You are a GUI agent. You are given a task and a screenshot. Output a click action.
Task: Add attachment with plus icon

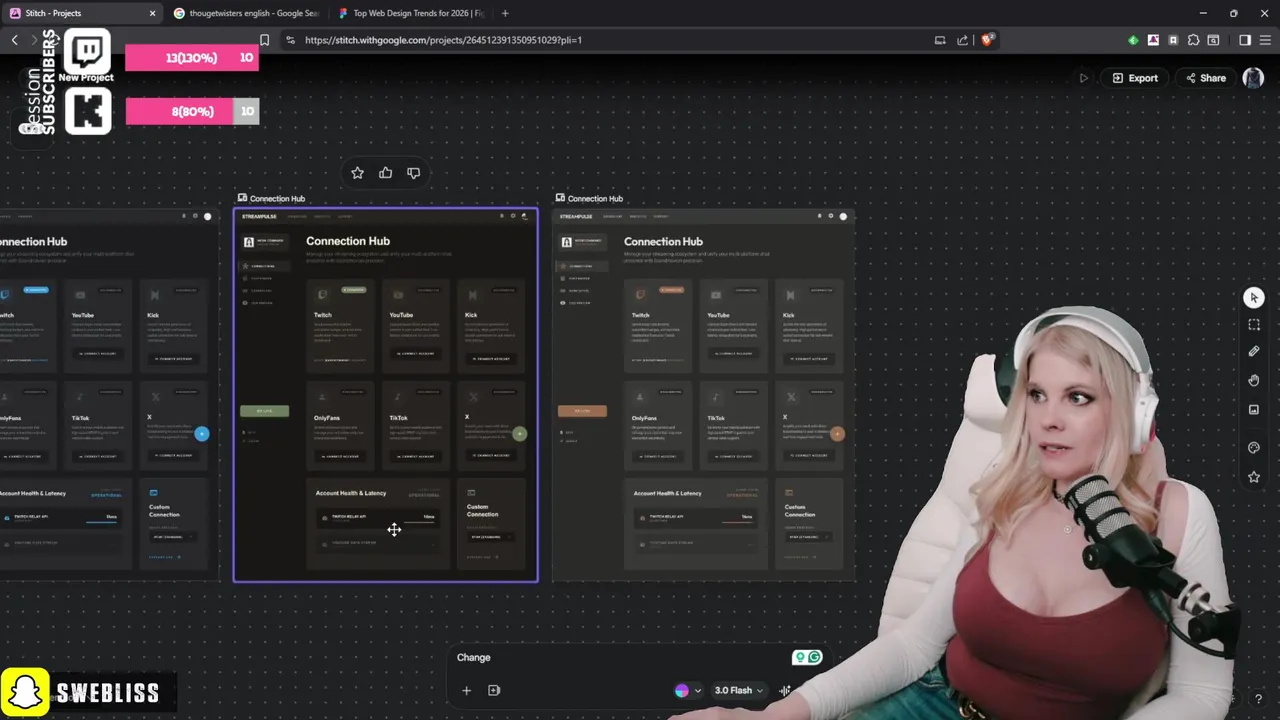tap(466, 690)
